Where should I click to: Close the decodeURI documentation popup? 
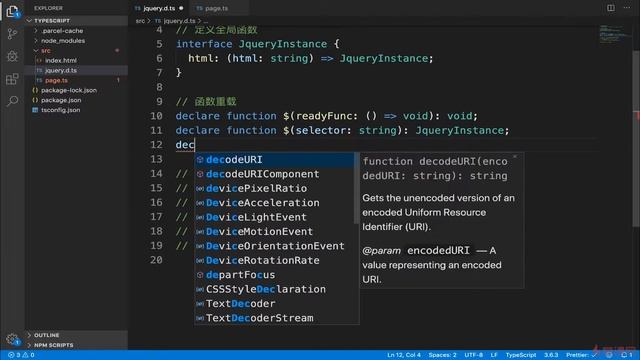click(x=515, y=157)
